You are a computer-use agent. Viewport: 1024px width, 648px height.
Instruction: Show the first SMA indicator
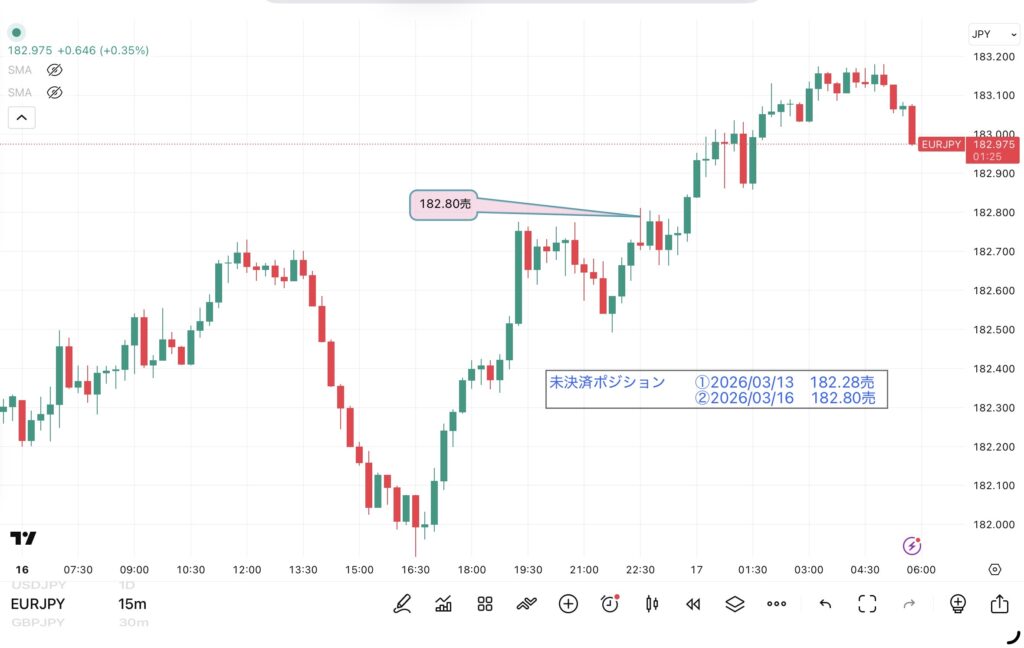point(55,70)
